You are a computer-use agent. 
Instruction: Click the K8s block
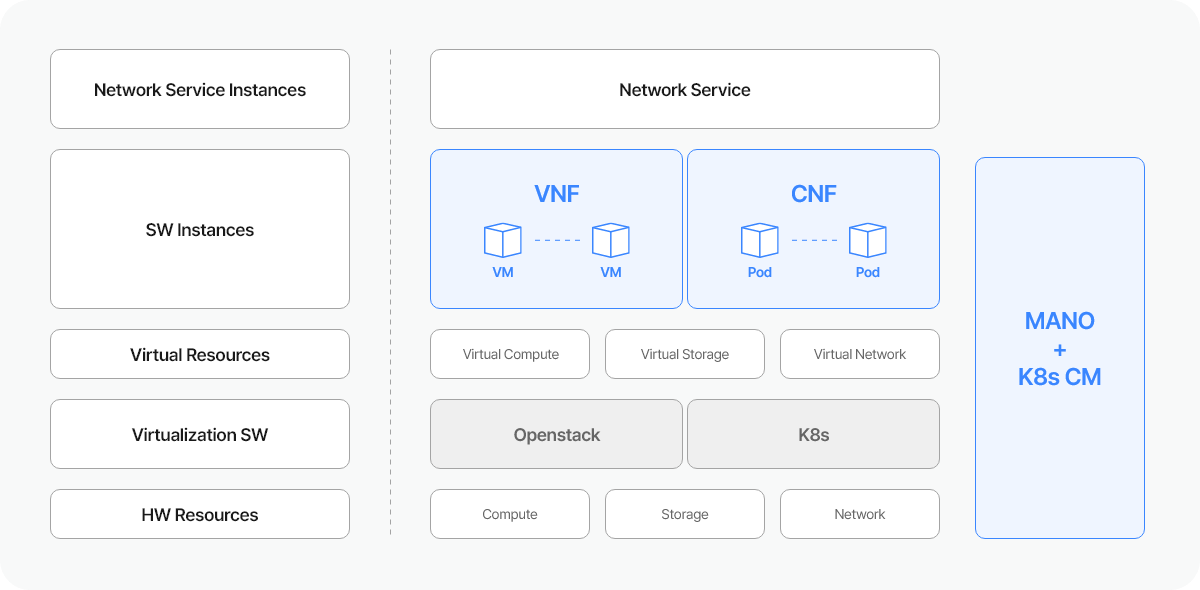point(813,434)
